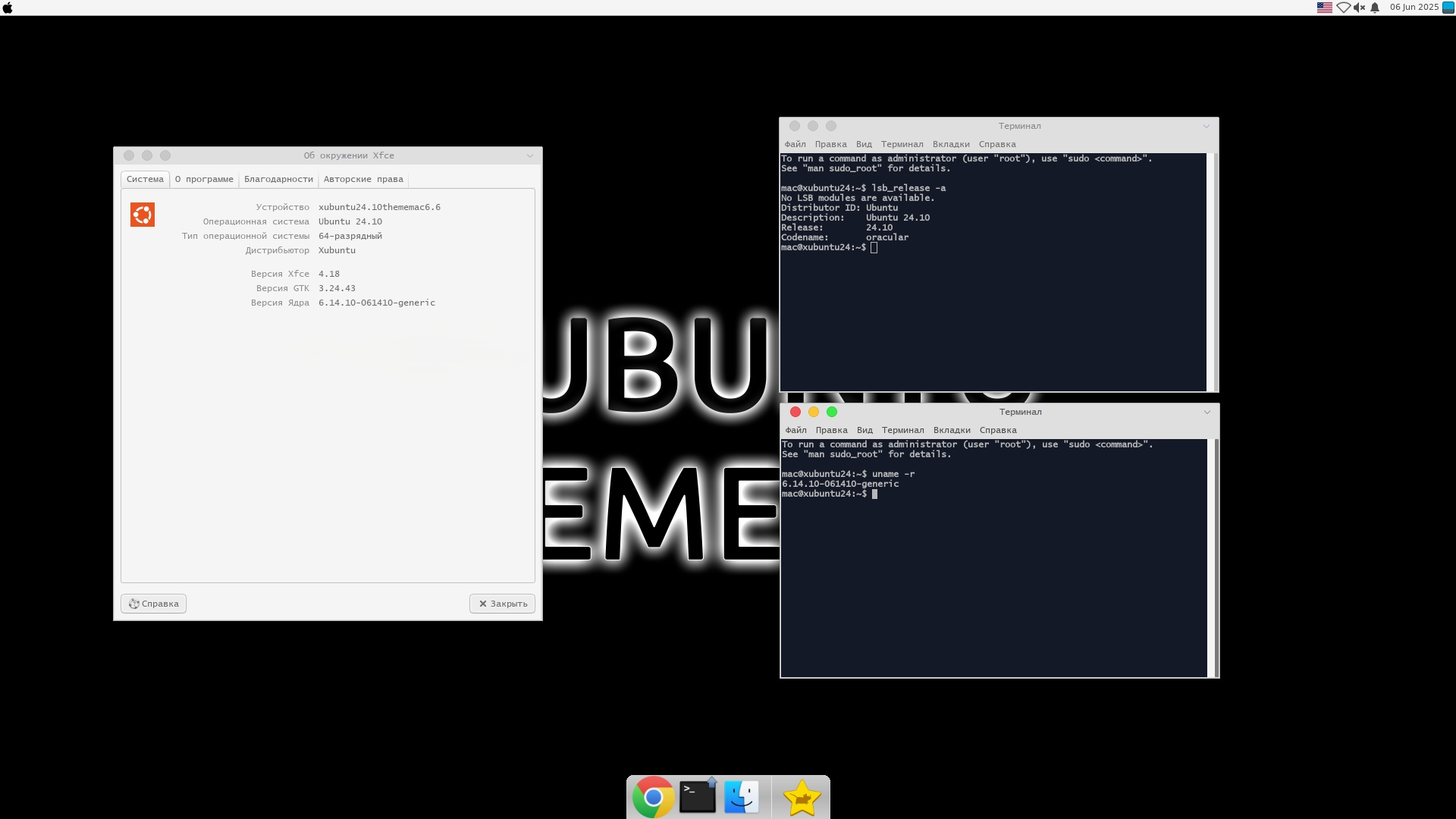
Task: Open Вкладки menu in upper Terminal
Action: [951, 144]
